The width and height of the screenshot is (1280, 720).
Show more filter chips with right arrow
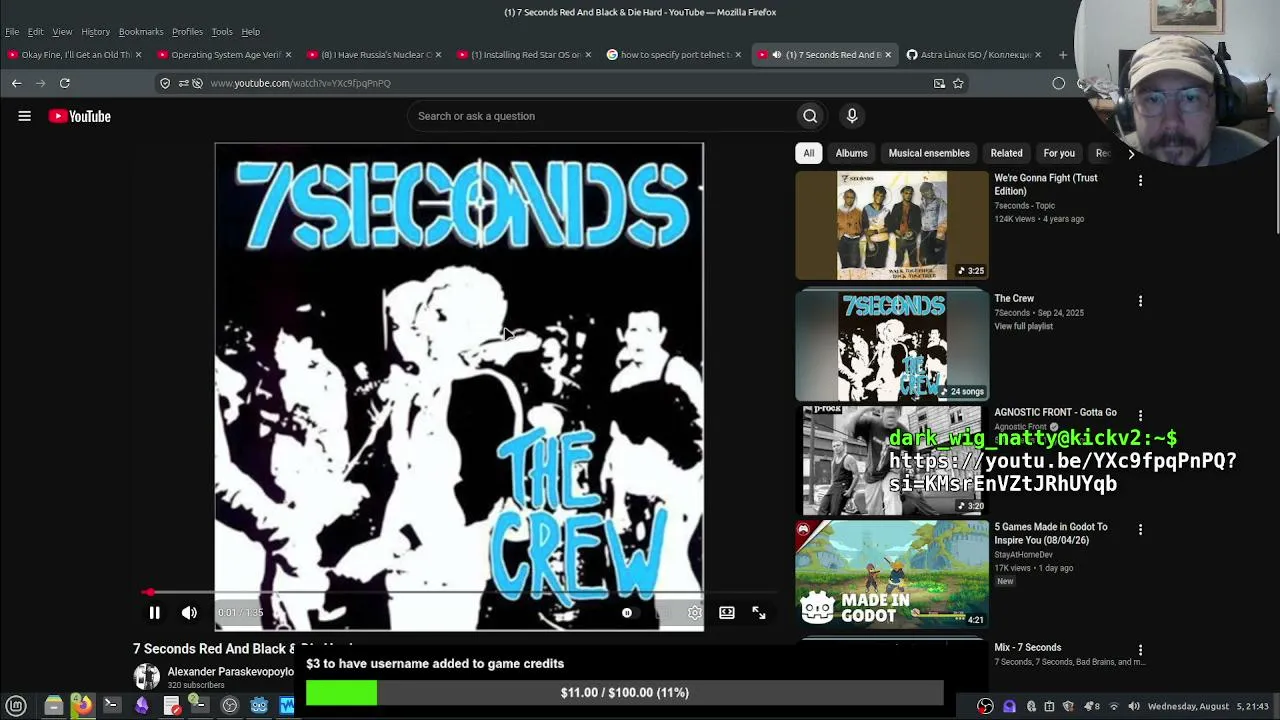pos(1131,153)
